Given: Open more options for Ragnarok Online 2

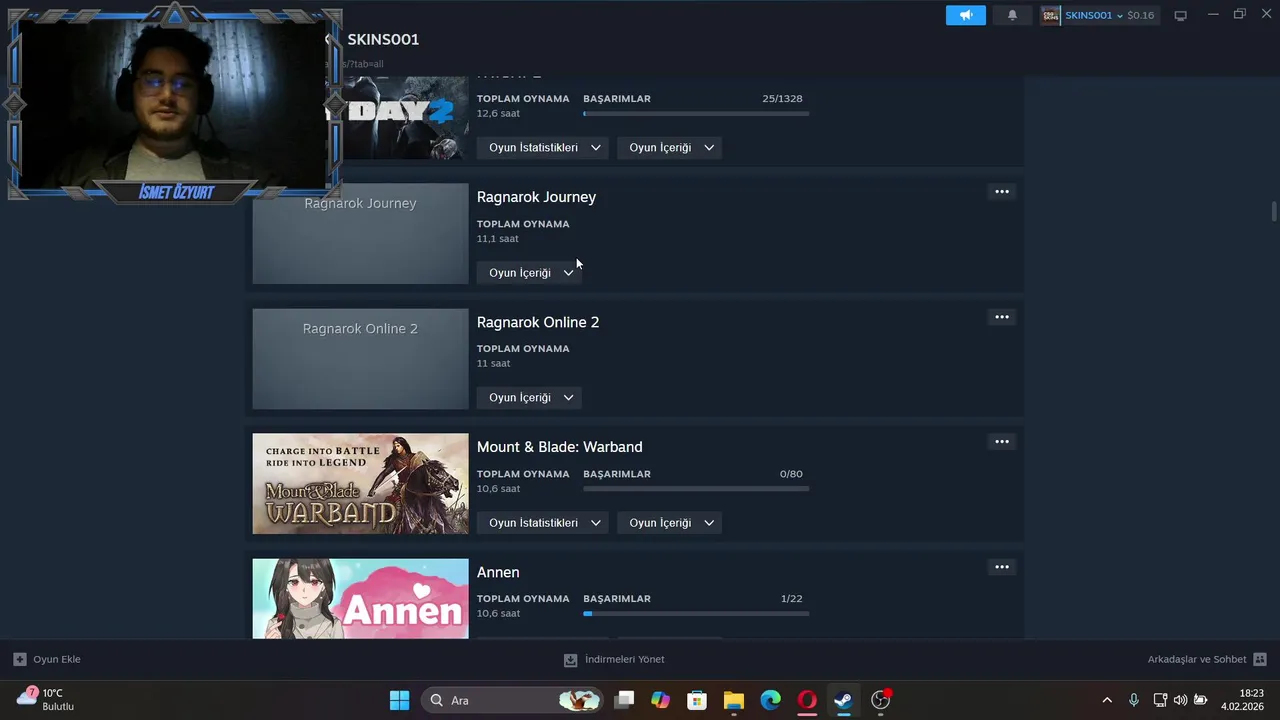Looking at the screenshot, I should [1002, 317].
